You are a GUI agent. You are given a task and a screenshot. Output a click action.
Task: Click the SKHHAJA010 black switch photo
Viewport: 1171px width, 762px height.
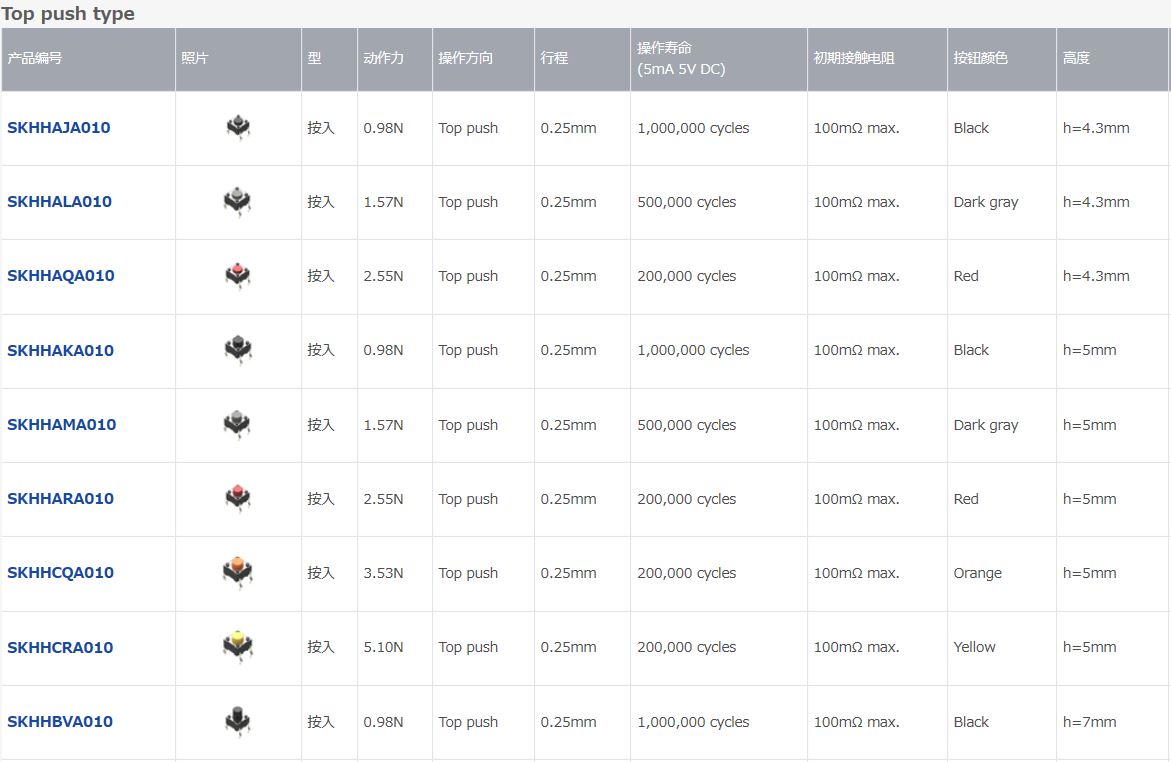click(x=238, y=127)
